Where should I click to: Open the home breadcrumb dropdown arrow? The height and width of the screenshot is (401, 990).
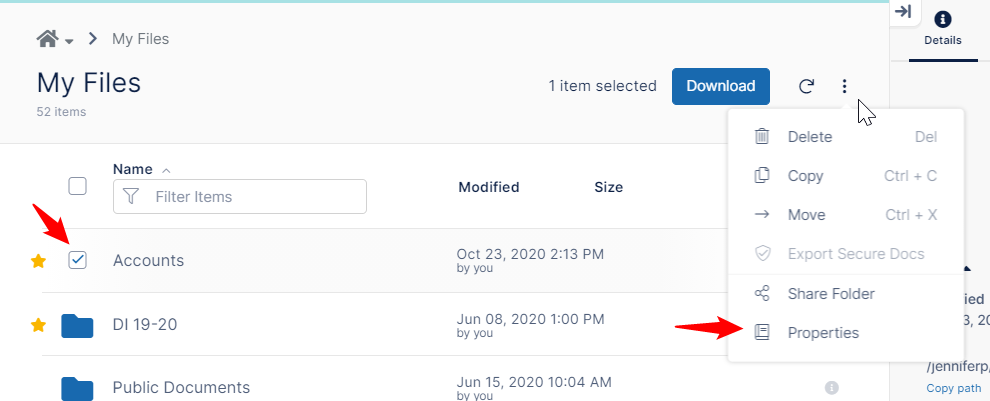click(x=69, y=41)
